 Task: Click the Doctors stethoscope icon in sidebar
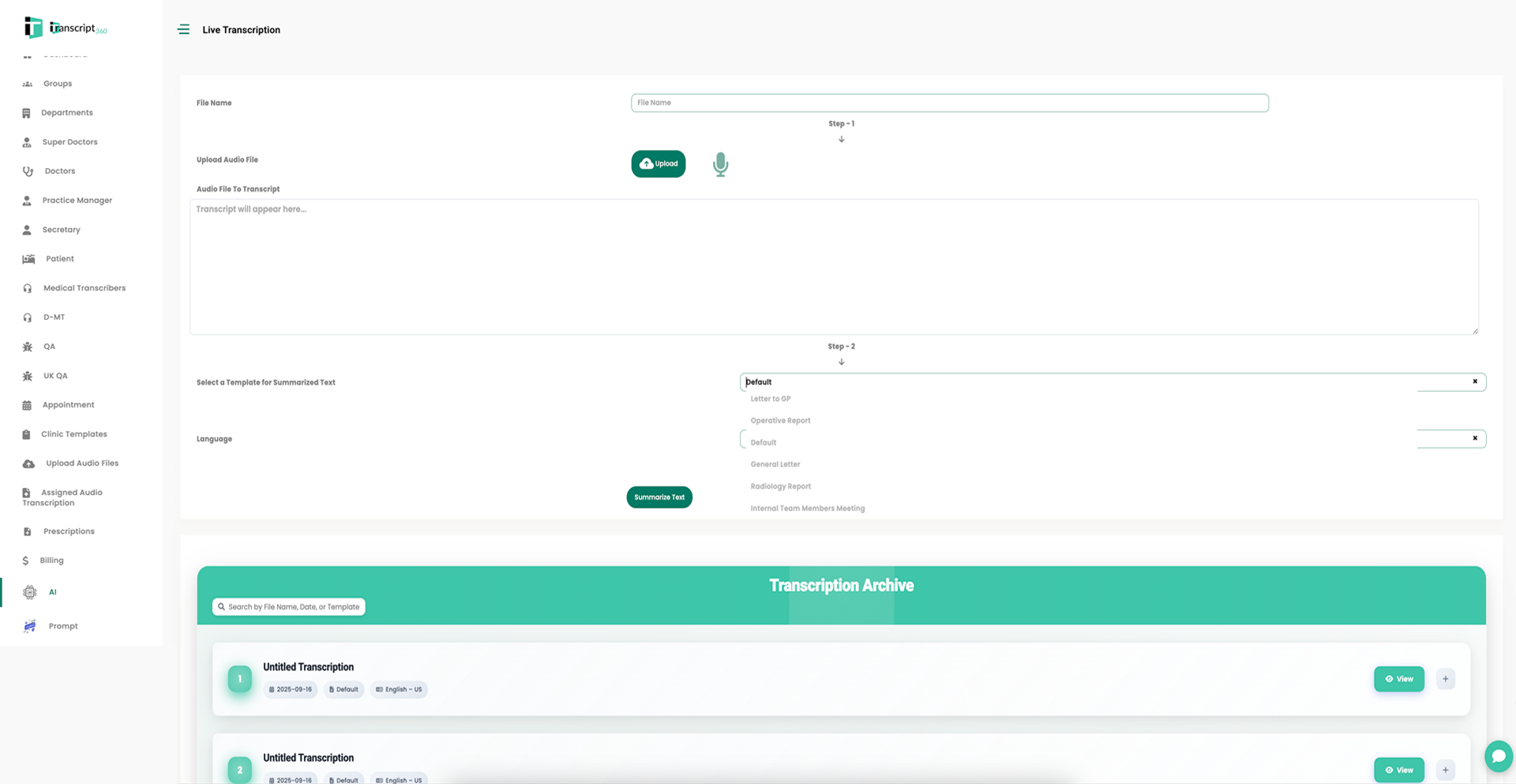[x=28, y=171]
